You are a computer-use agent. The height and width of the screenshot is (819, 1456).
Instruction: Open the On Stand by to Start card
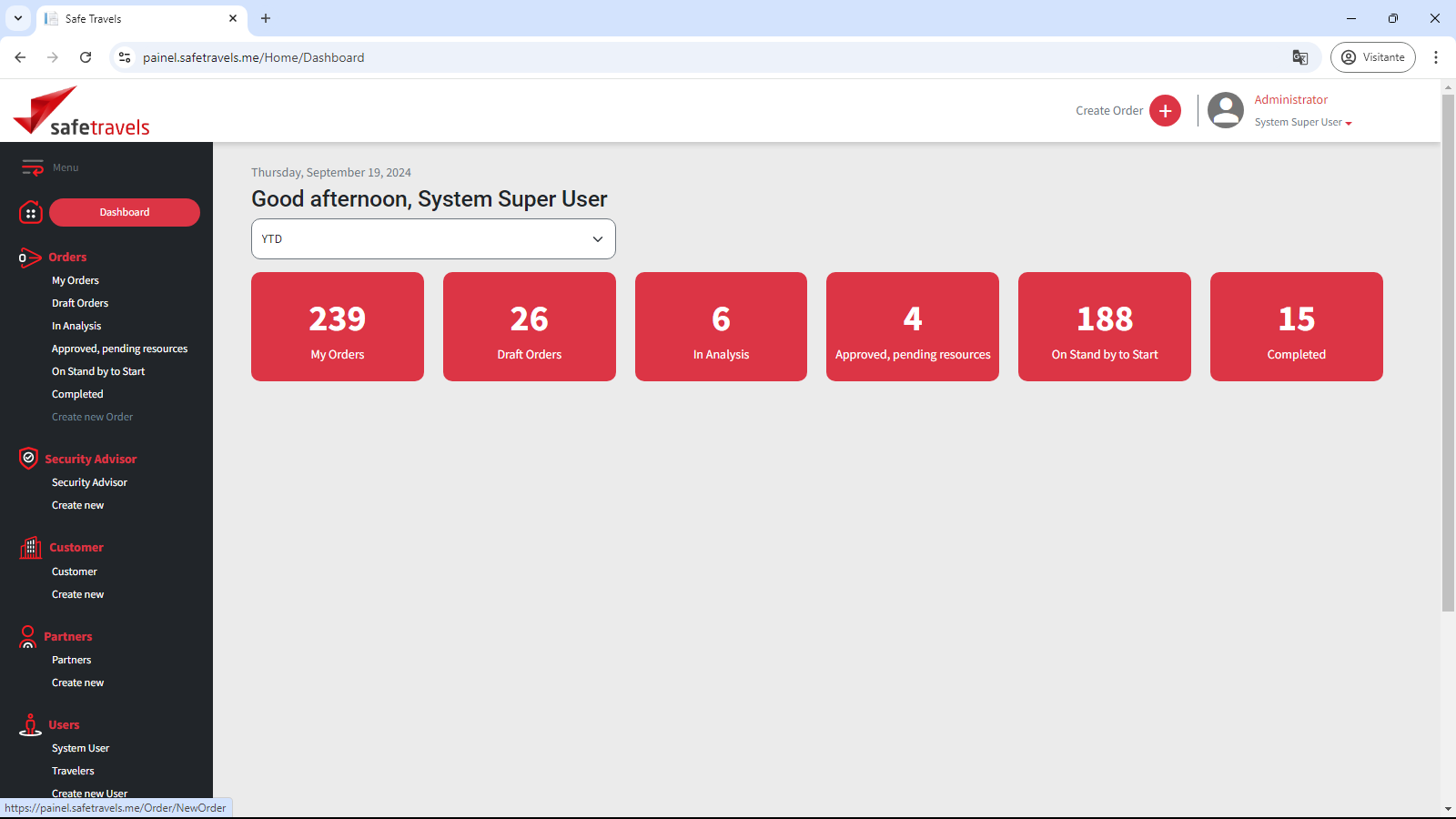coord(1104,327)
